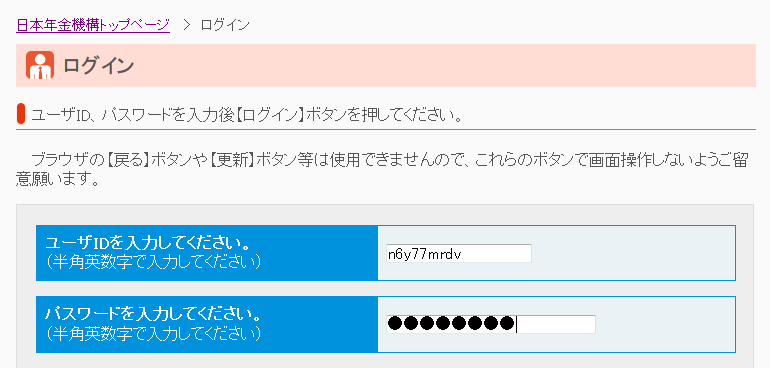Click the pink login header banner
The width and height of the screenshot is (770, 368).
click(x=385, y=65)
